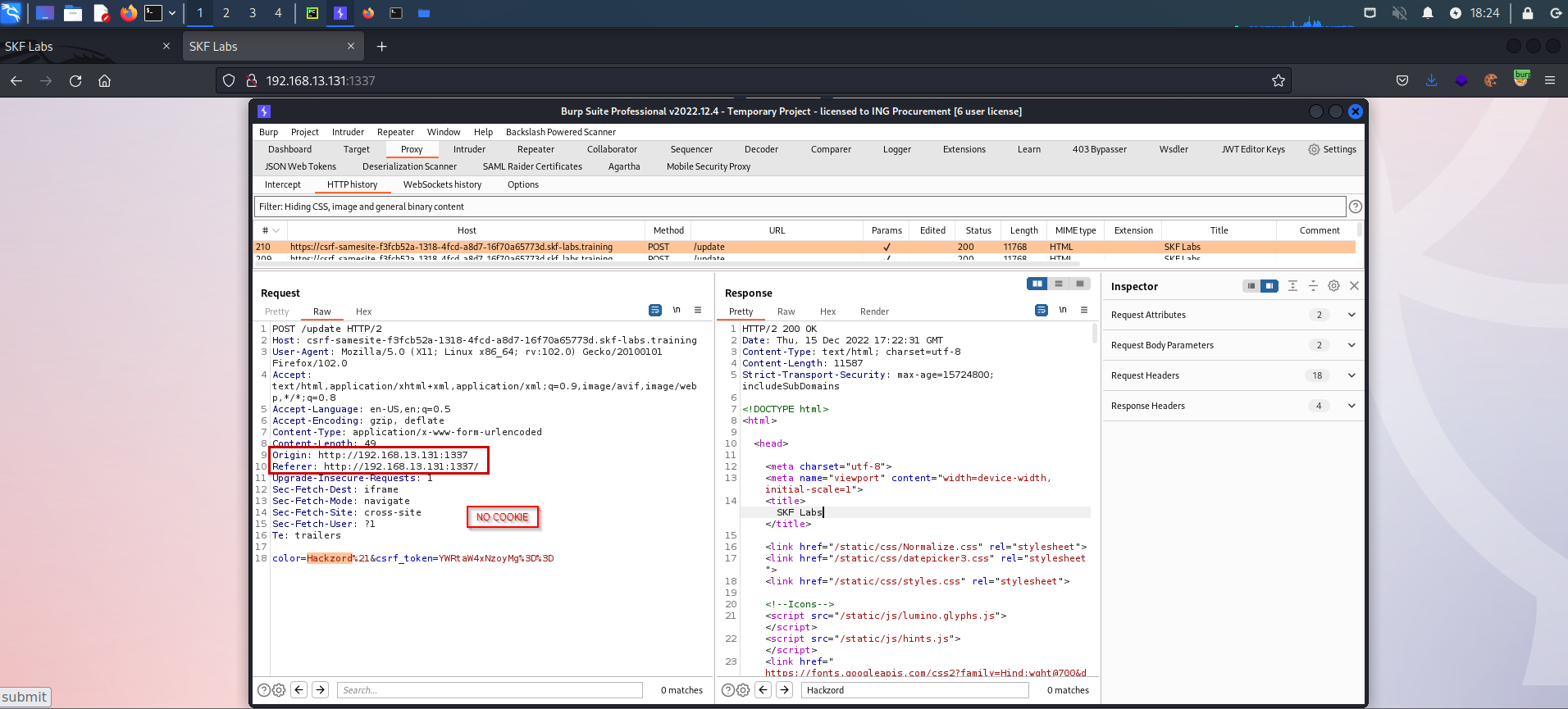This screenshot has width=1568, height=709.
Task: Open the Firefox hamburger menu
Action: click(1550, 80)
